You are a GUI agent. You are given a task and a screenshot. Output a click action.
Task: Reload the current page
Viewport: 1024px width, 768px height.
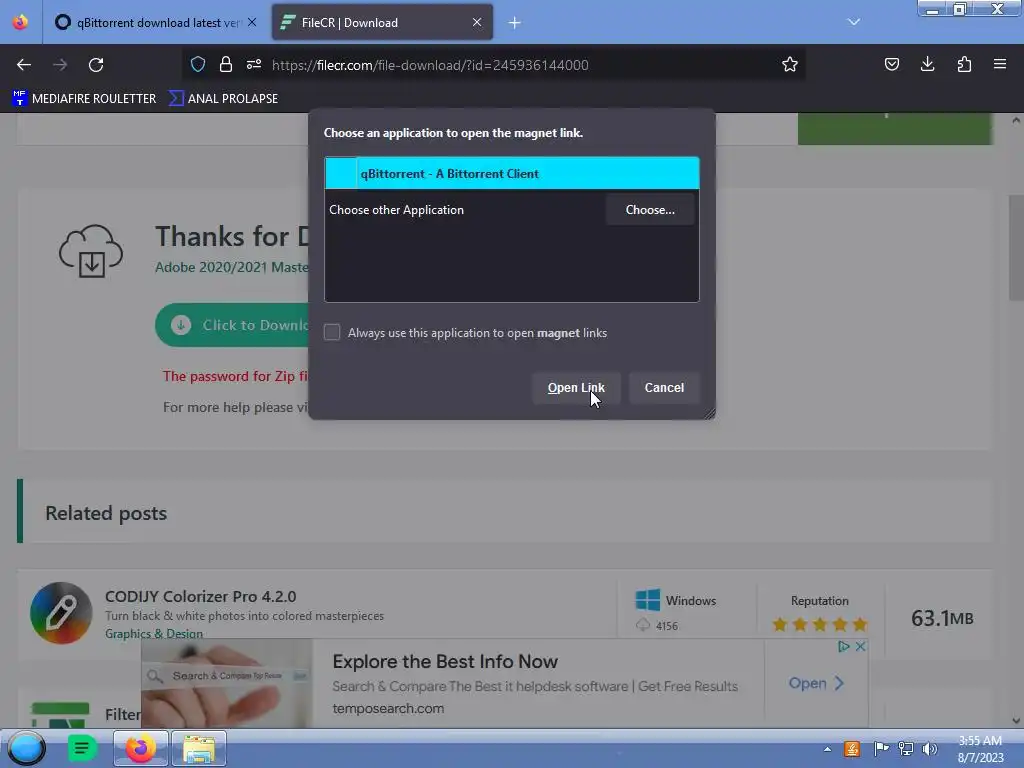coord(96,65)
